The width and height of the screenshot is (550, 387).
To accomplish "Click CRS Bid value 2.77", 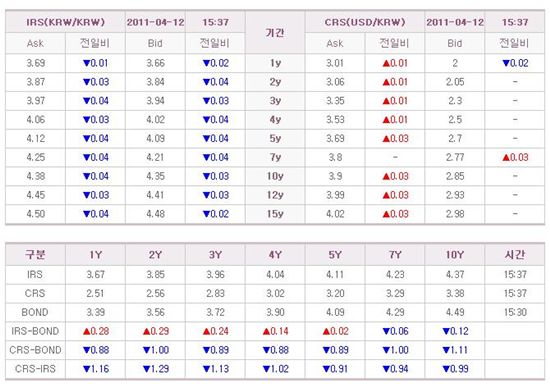I will coord(455,158).
